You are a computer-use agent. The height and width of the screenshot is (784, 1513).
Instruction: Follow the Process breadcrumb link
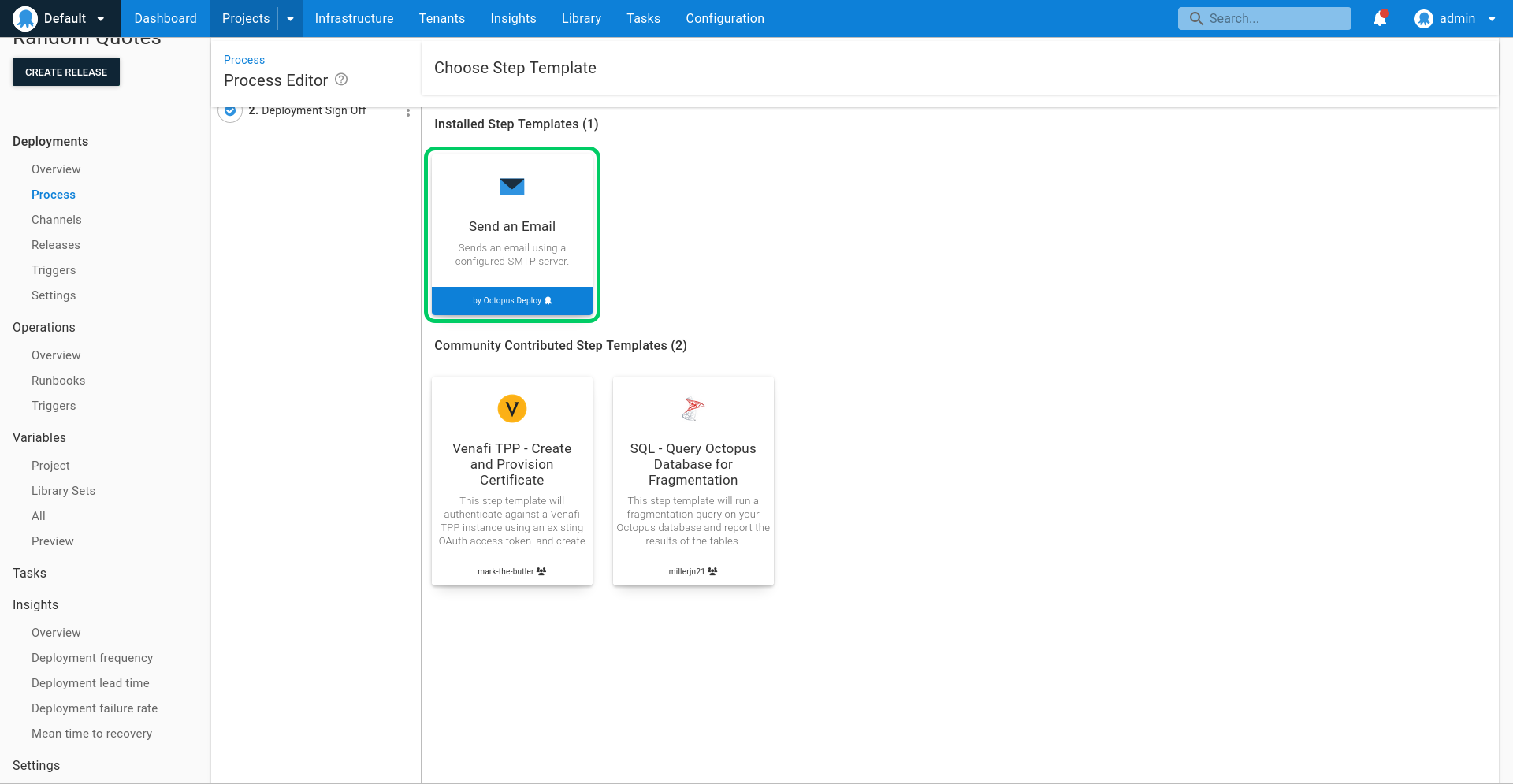pos(244,60)
